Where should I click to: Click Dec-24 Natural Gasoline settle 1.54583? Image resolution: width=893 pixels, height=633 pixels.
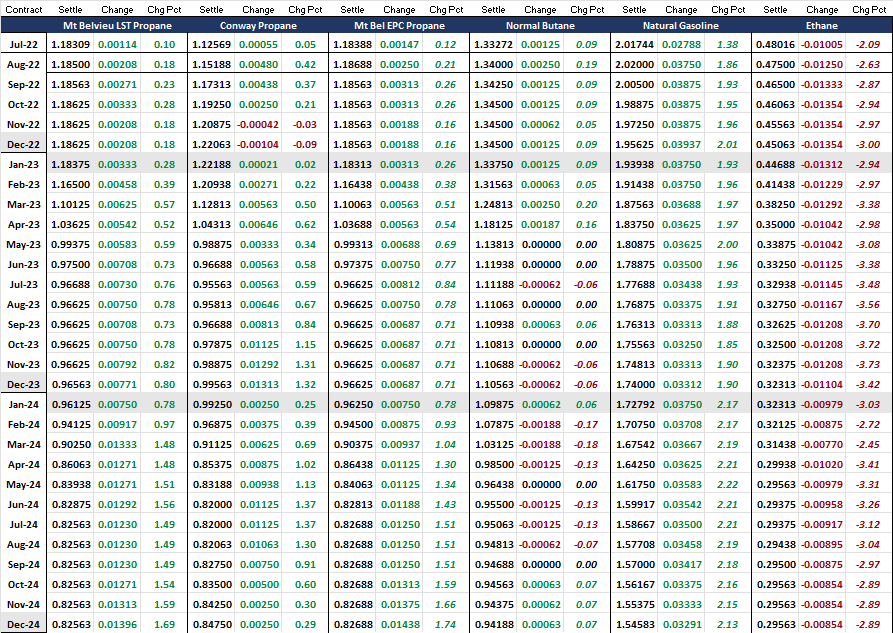[634, 624]
